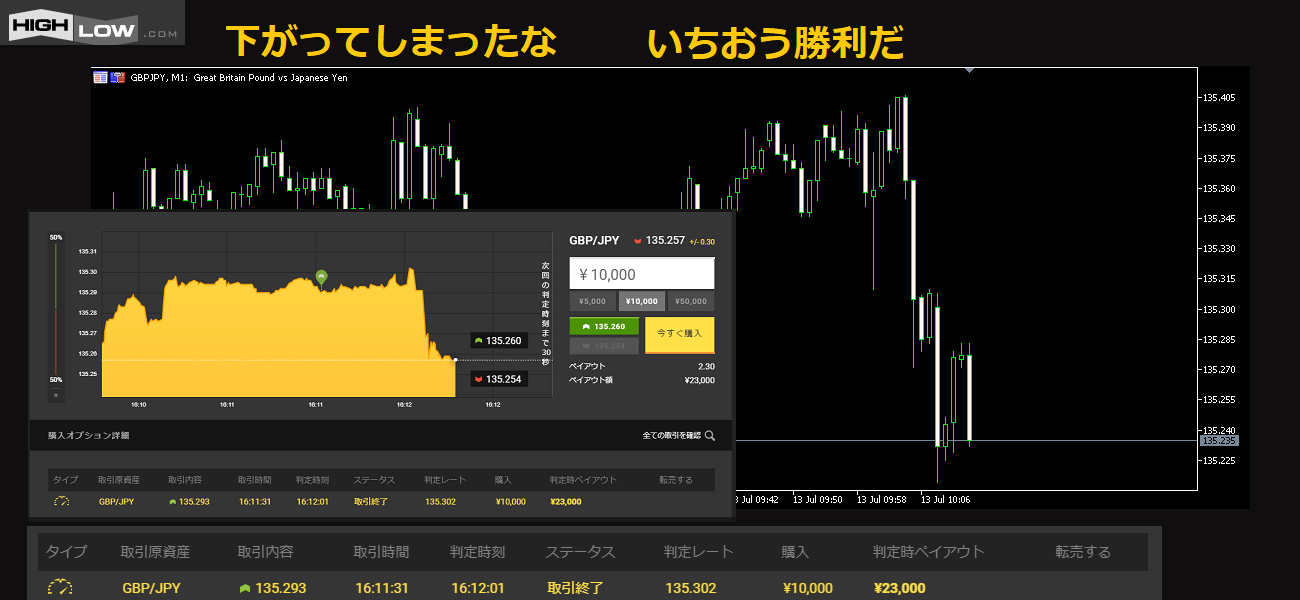Click the green entry marker on chart
Image resolution: width=1300 pixels, height=600 pixels.
click(x=321, y=276)
